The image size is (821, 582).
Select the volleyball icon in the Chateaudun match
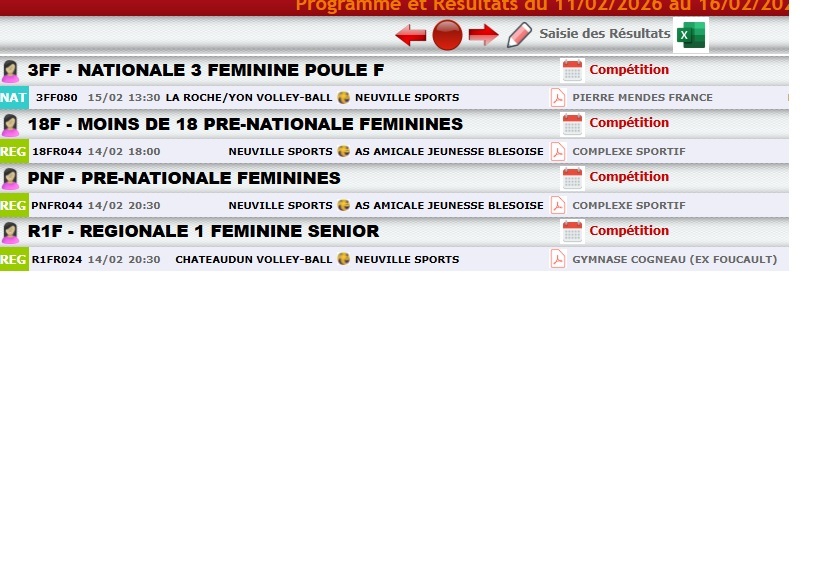click(343, 260)
